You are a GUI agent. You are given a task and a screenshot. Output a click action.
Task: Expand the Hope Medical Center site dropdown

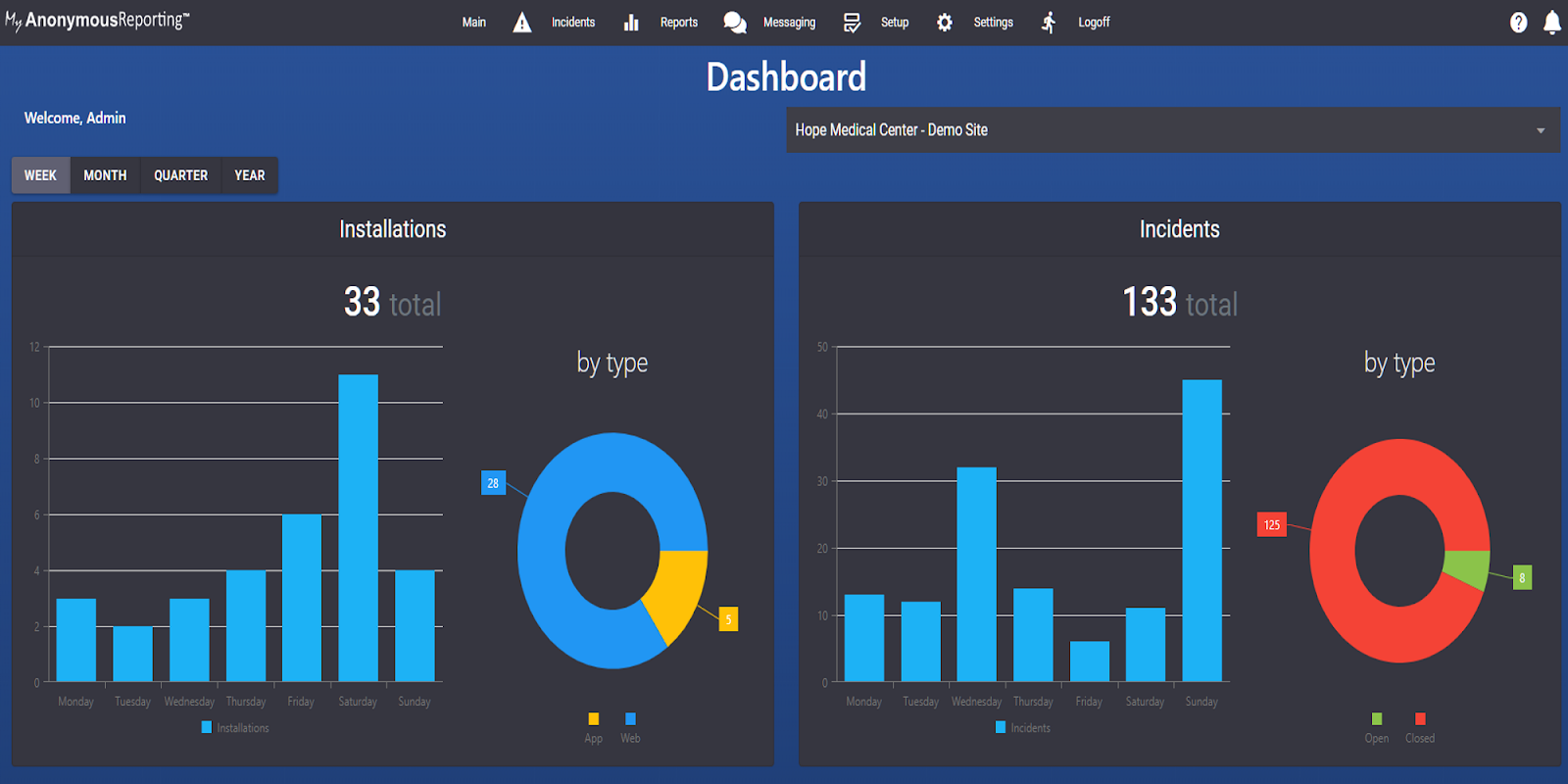click(1173, 130)
